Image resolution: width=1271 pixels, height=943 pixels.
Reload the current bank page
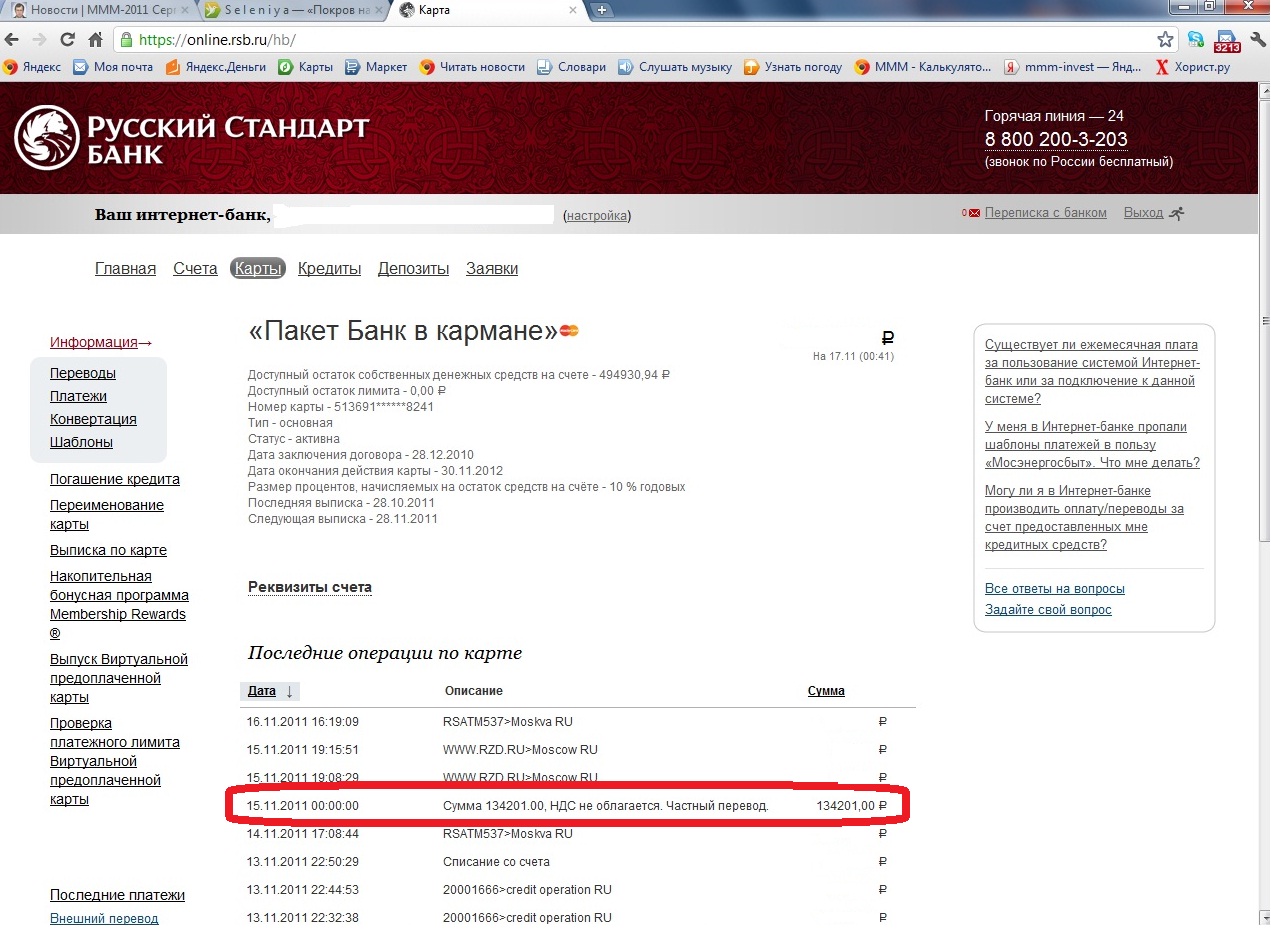point(68,40)
